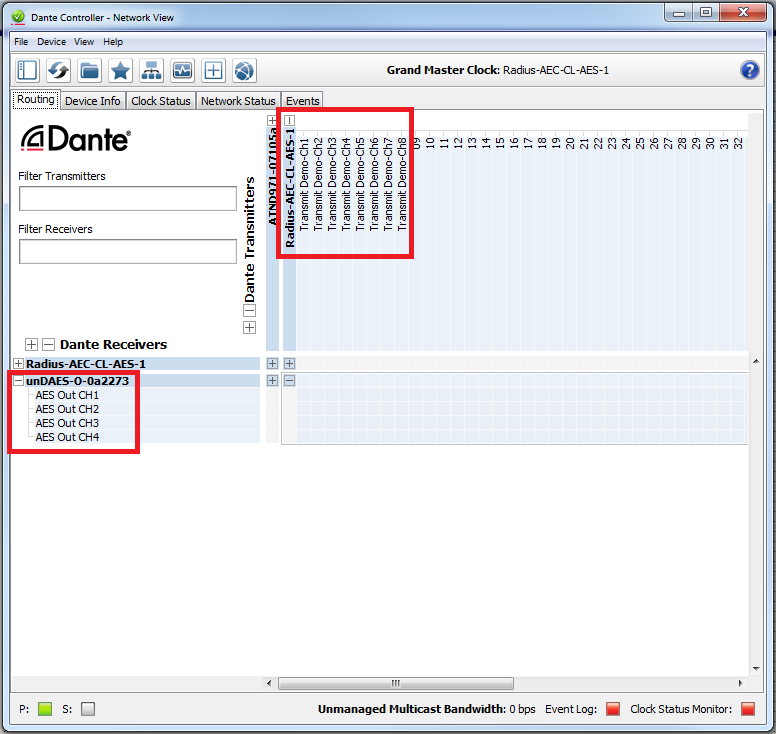The width and height of the screenshot is (776, 734).
Task: Click the Transmit Demo-Ch1 channel header
Action: click(304, 184)
